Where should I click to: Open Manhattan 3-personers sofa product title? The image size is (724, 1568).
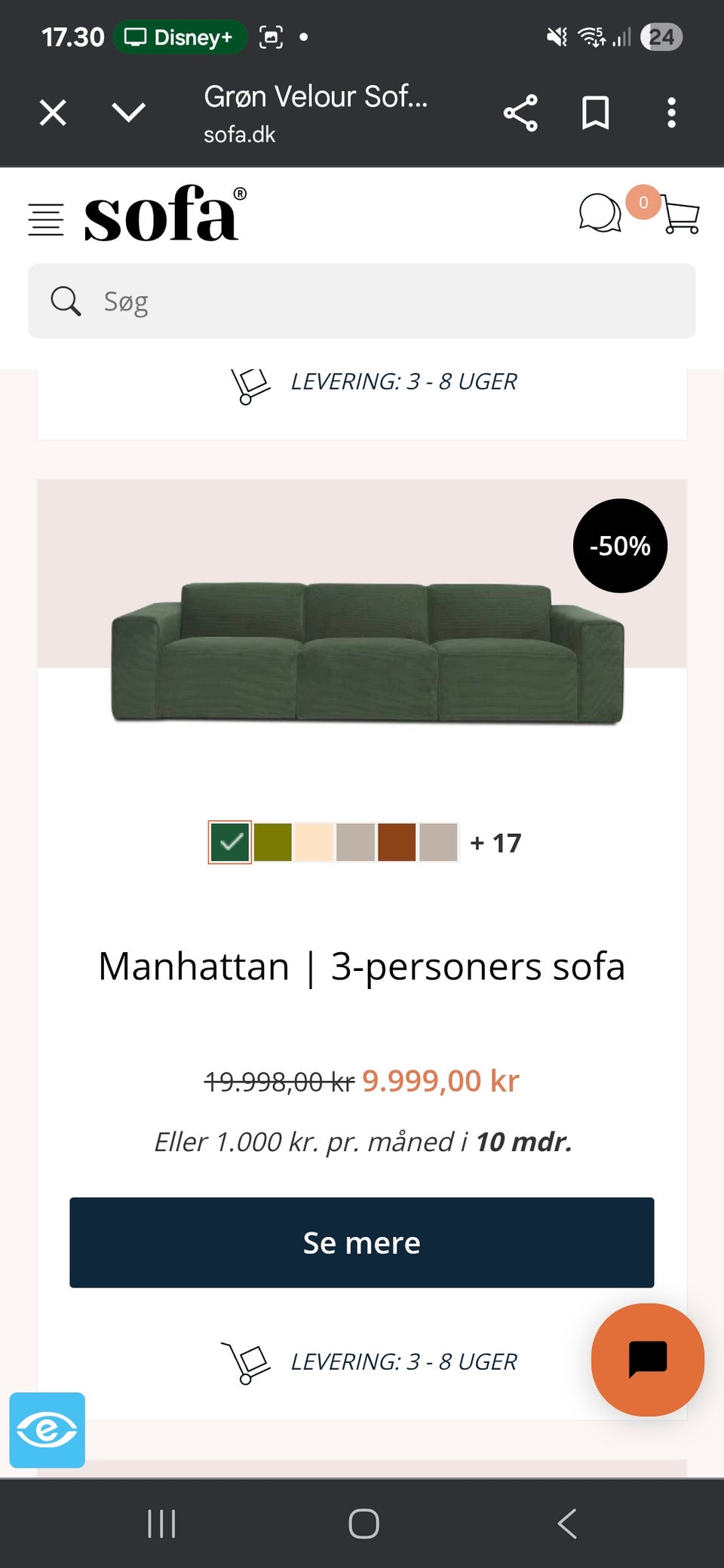(362, 966)
